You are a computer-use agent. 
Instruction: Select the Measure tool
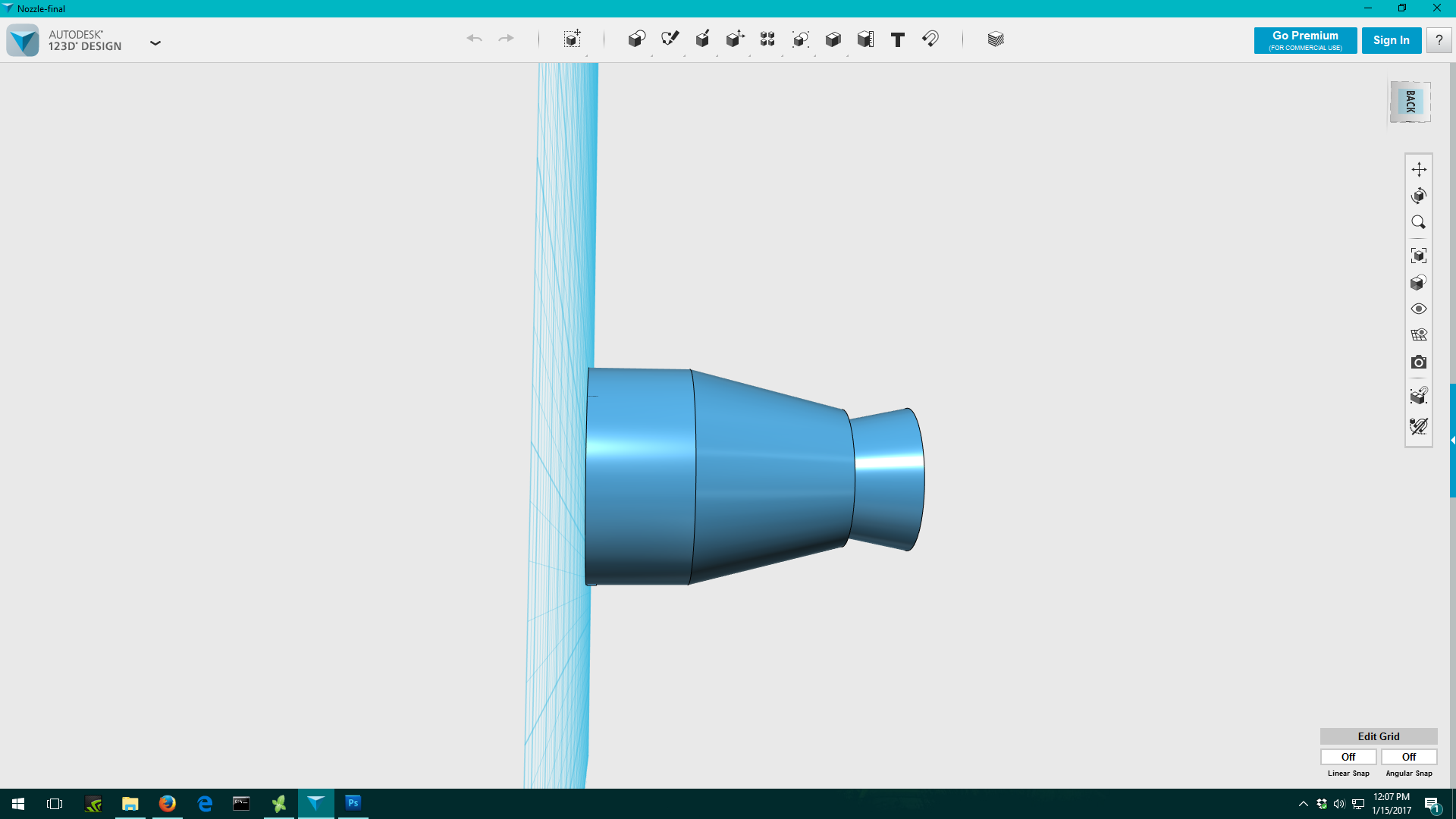point(865,39)
